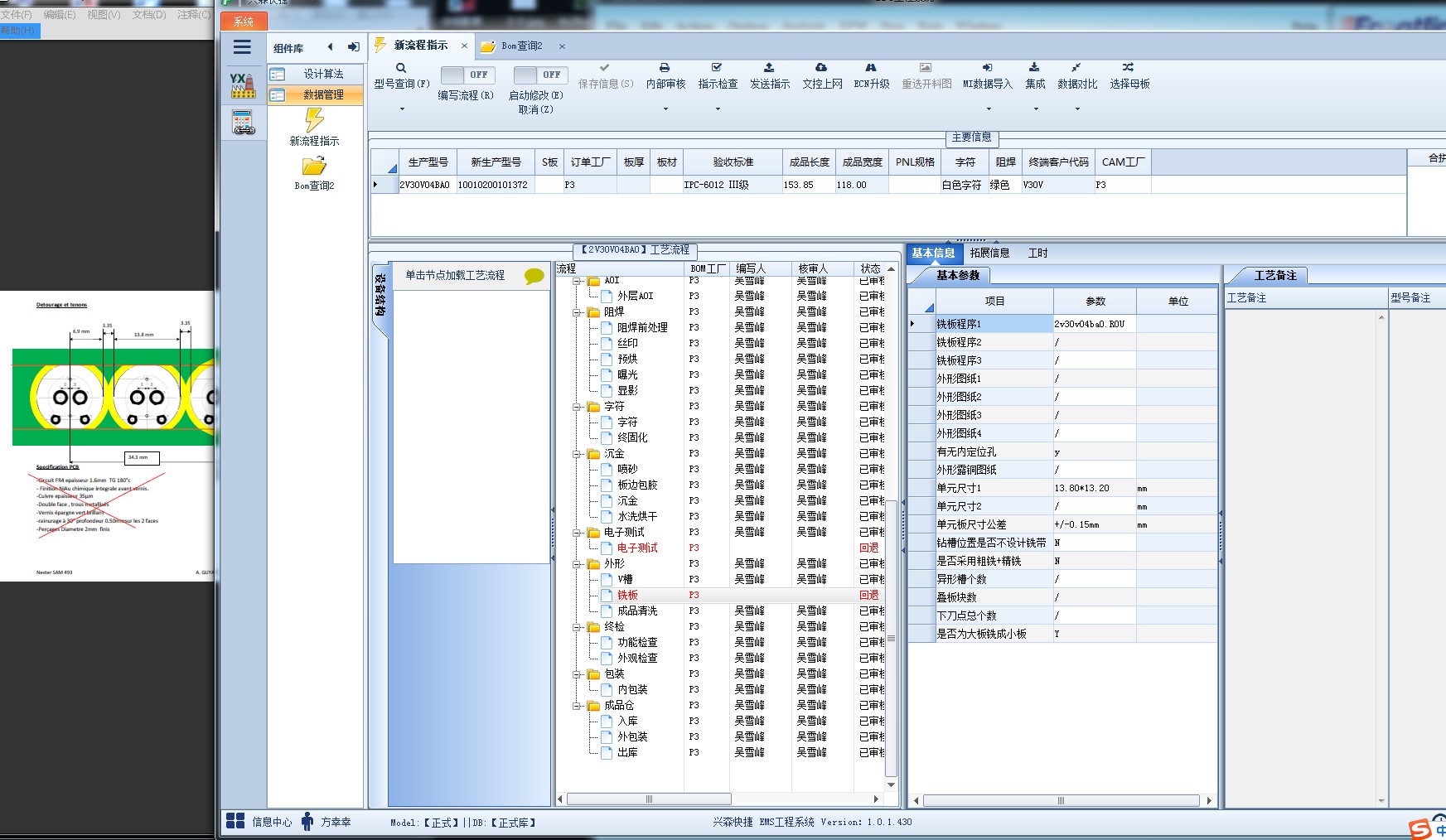Click the Sogou input method tray icon

coord(1419,828)
